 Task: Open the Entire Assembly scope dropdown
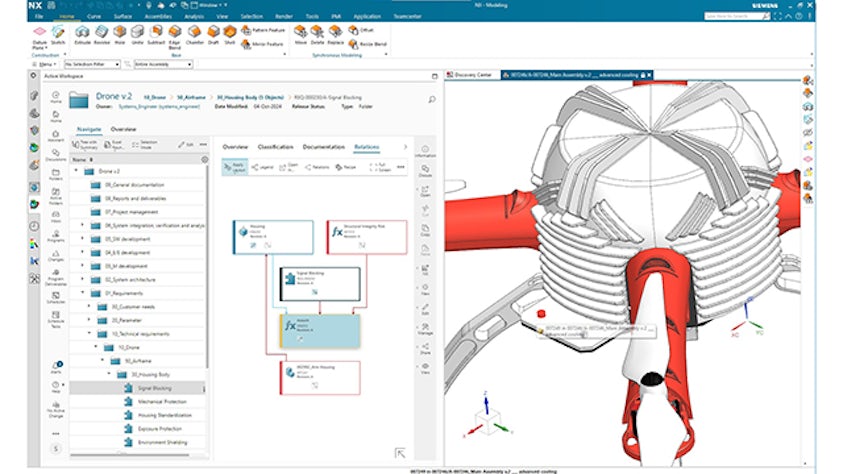point(163,64)
